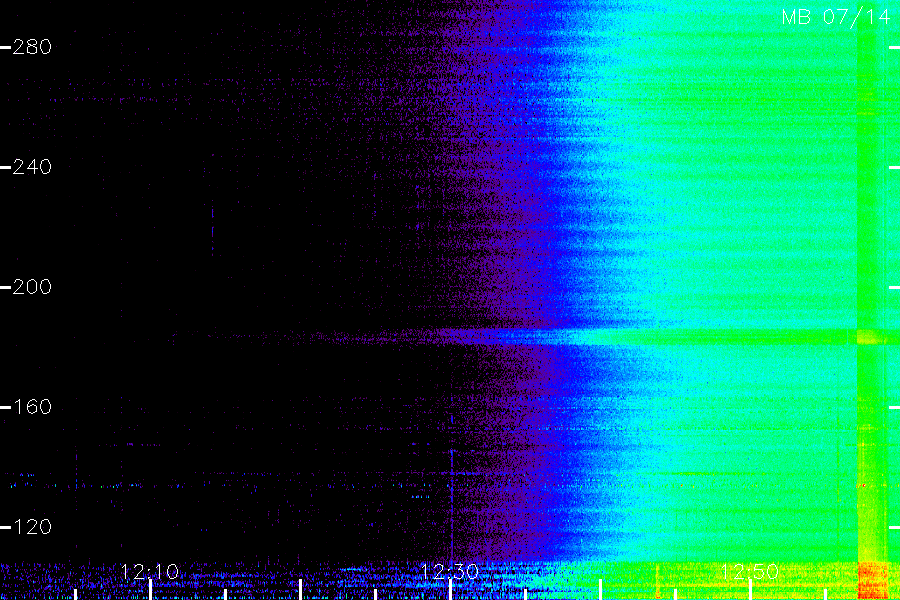Click the 240 frequency axis label

point(32,167)
